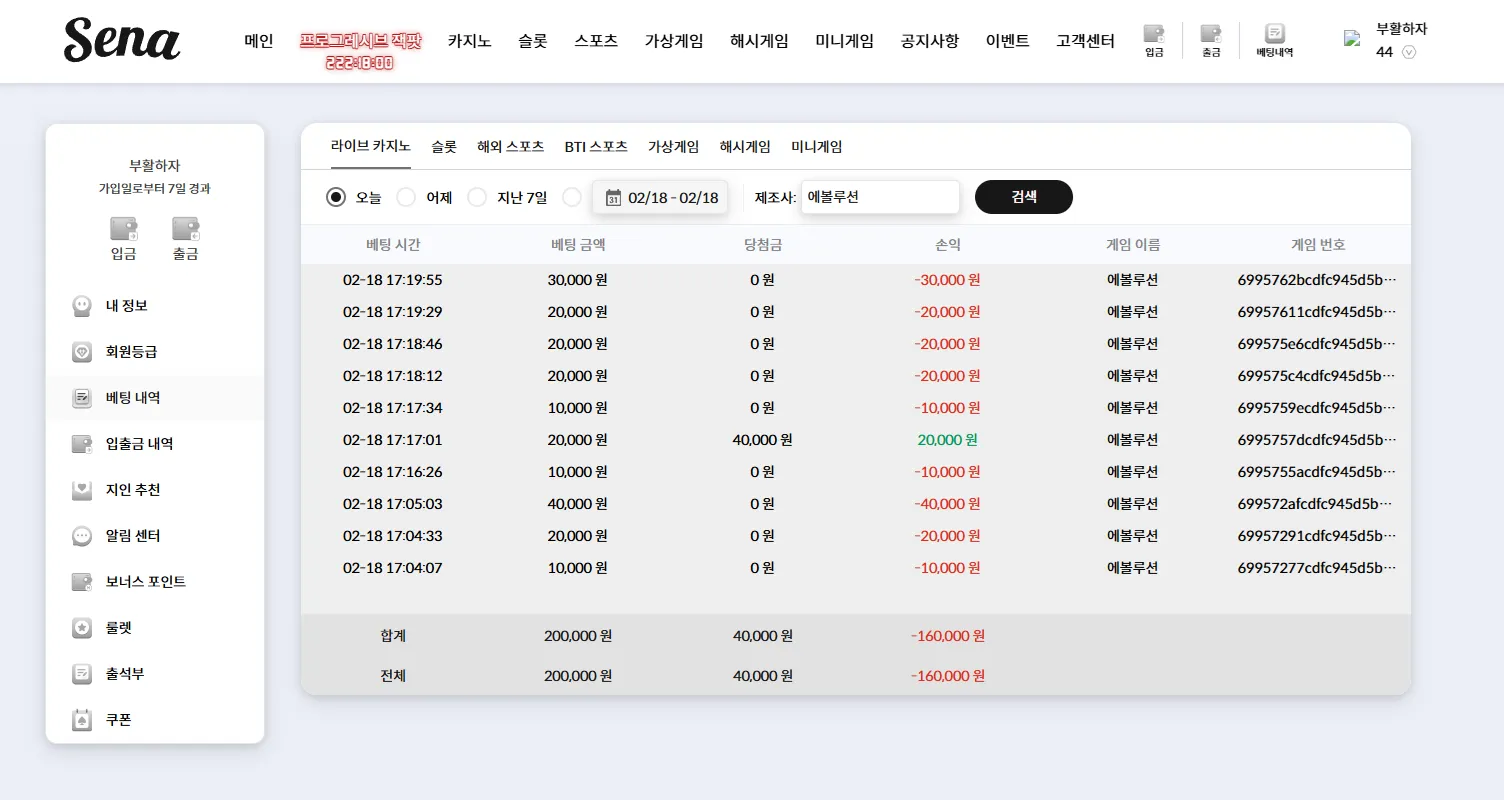This screenshot has width=1504, height=800.
Task: Open the 알림 센터 chat bubble icon
Action: click(x=82, y=536)
